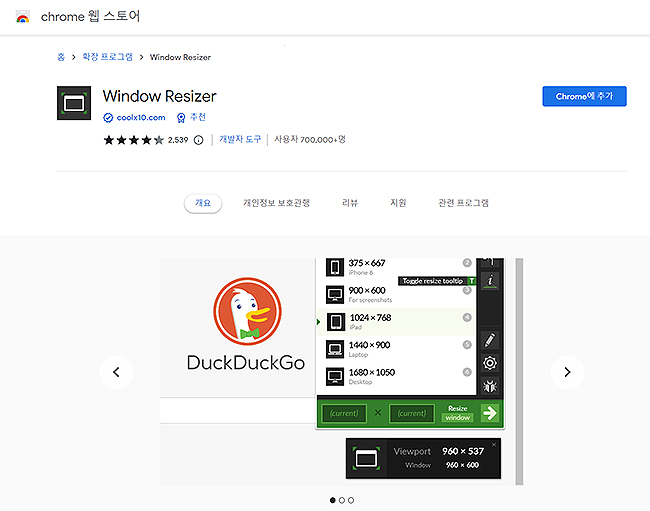Click the second (current) height field
This screenshot has width=650, height=511.
pyautogui.click(x=412, y=413)
